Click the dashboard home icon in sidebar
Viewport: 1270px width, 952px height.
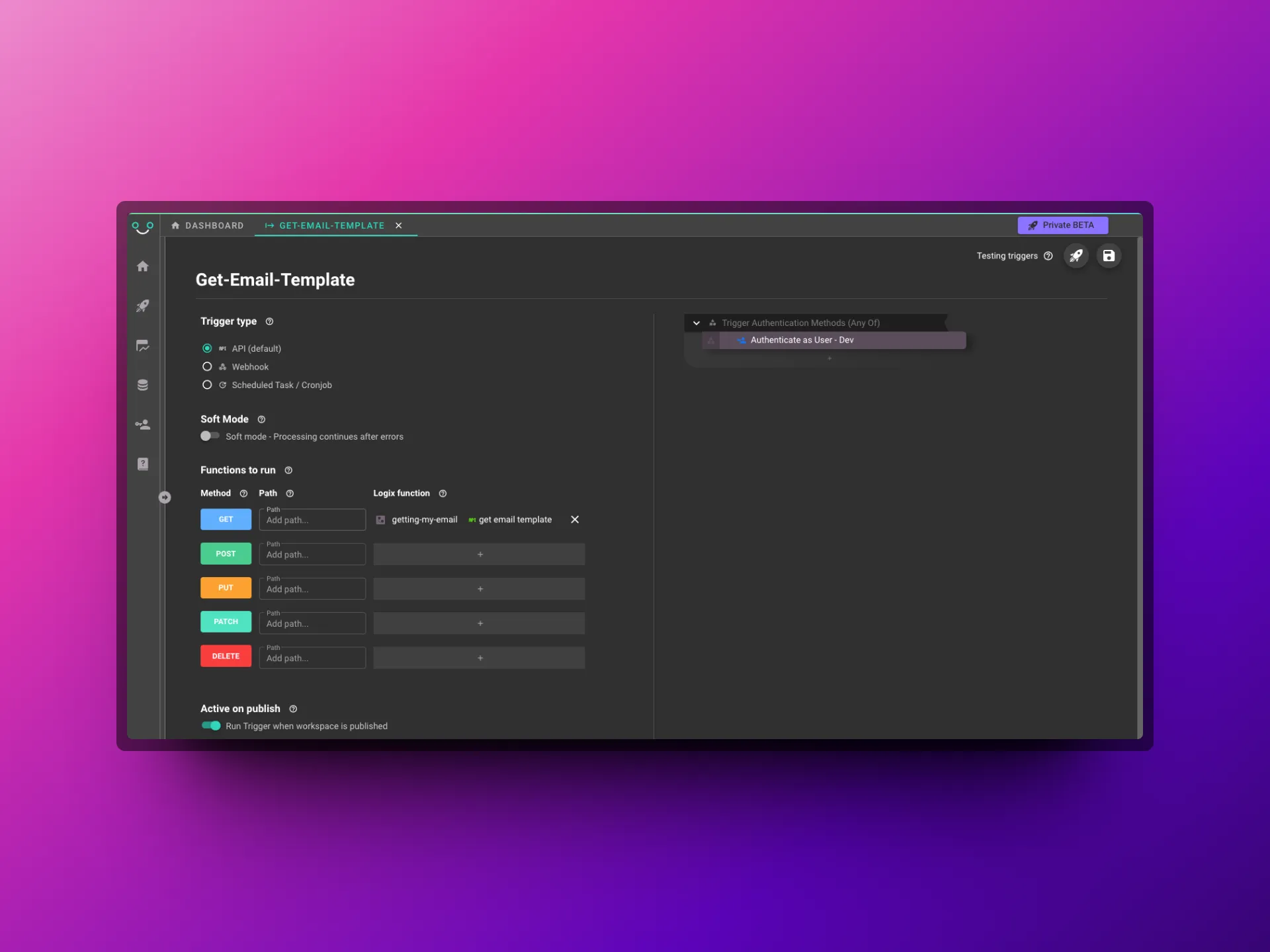pyautogui.click(x=143, y=266)
